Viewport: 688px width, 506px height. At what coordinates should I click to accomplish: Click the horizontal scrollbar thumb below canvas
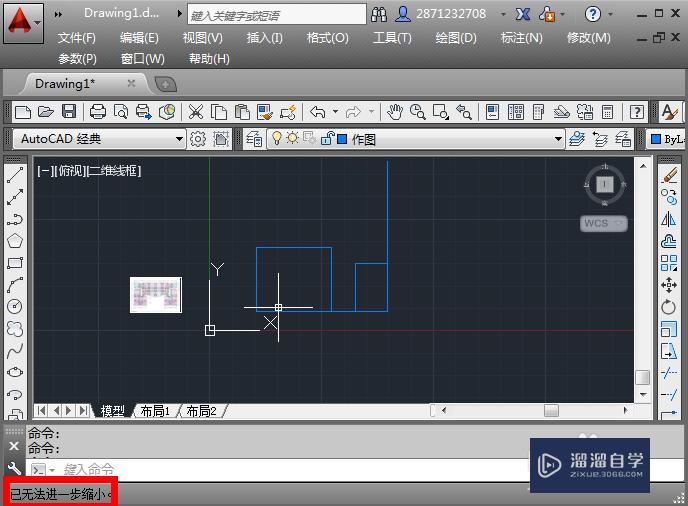pyautogui.click(x=551, y=411)
